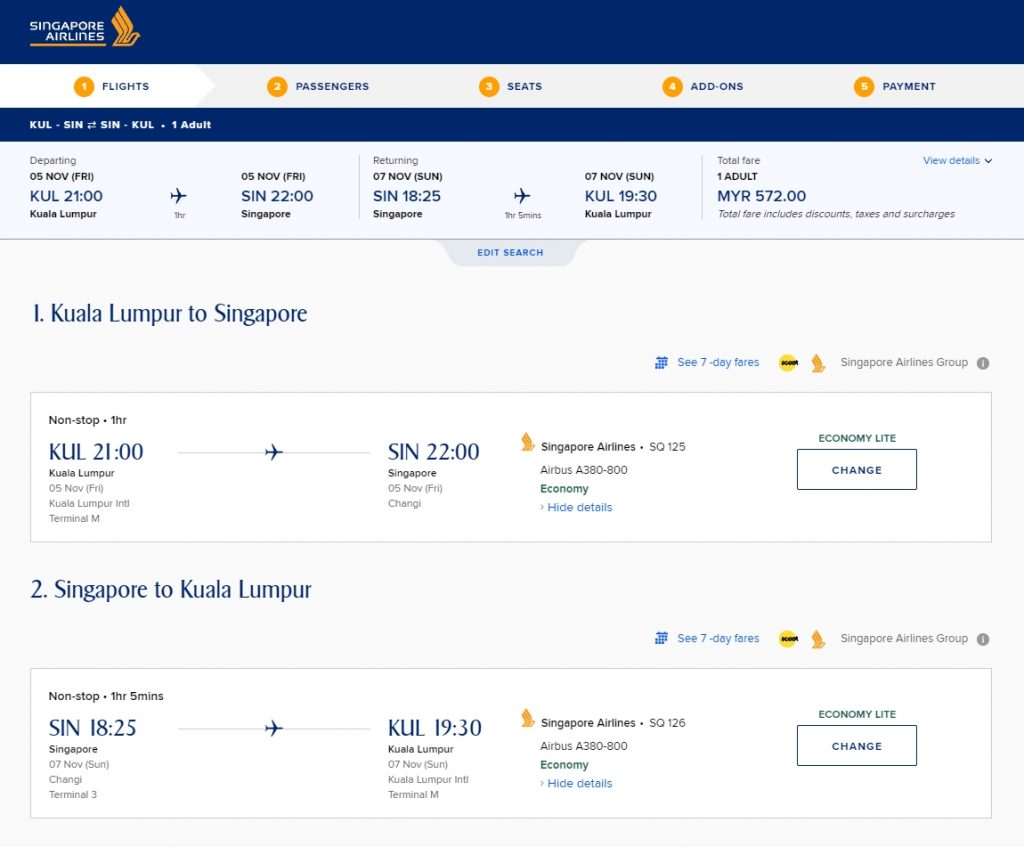
Task: Jump to the Payment step
Action: (896, 87)
